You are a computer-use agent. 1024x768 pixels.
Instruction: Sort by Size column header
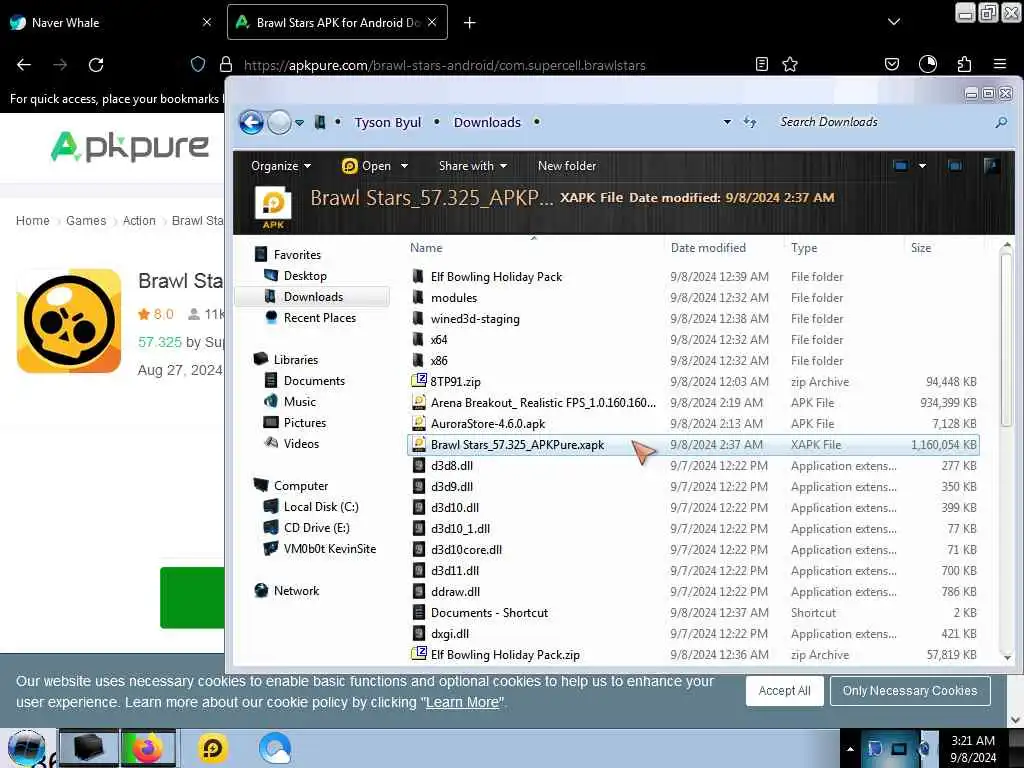(921, 248)
